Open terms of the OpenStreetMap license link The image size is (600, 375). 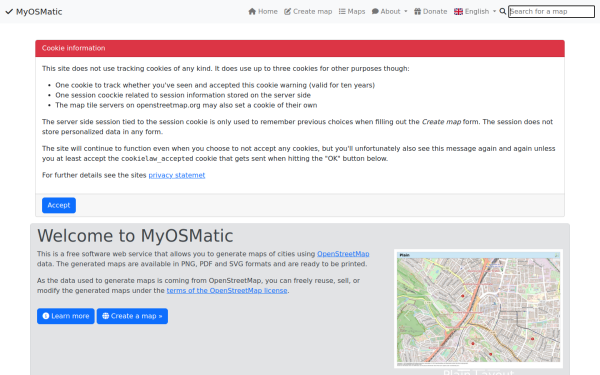pyautogui.click(x=227, y=290)
